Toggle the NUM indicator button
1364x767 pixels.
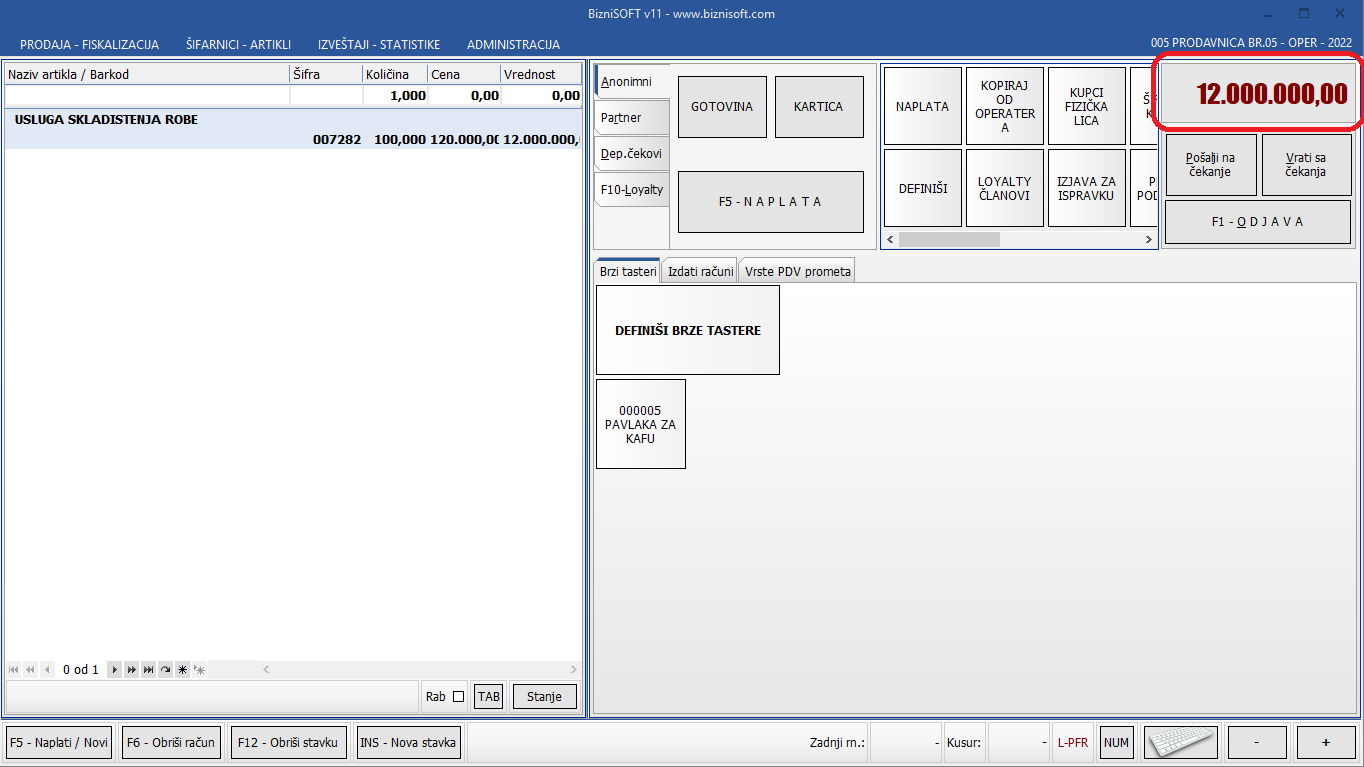(1116, 743)
